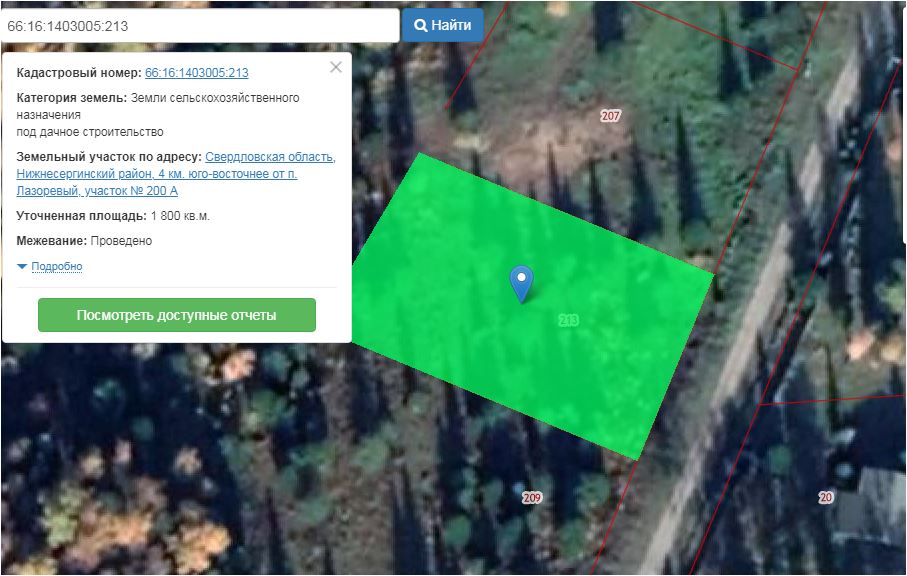
Task: Expand the Подробно details section
Action: [57, 267]
